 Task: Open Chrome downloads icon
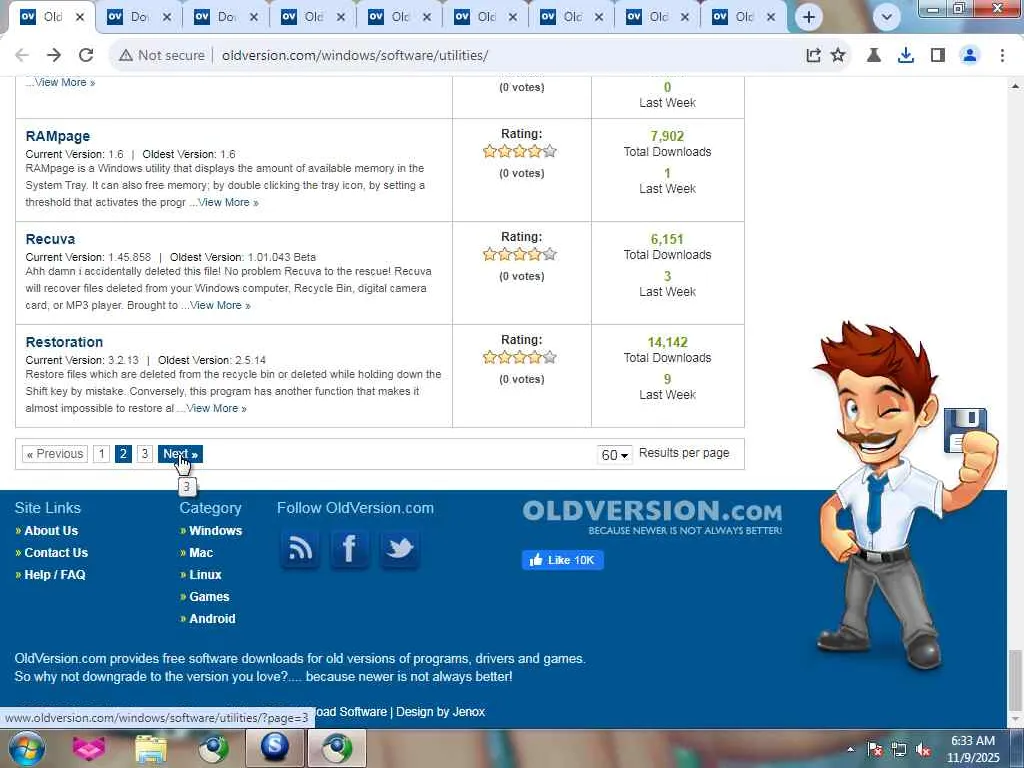click(x=905, y=56)
